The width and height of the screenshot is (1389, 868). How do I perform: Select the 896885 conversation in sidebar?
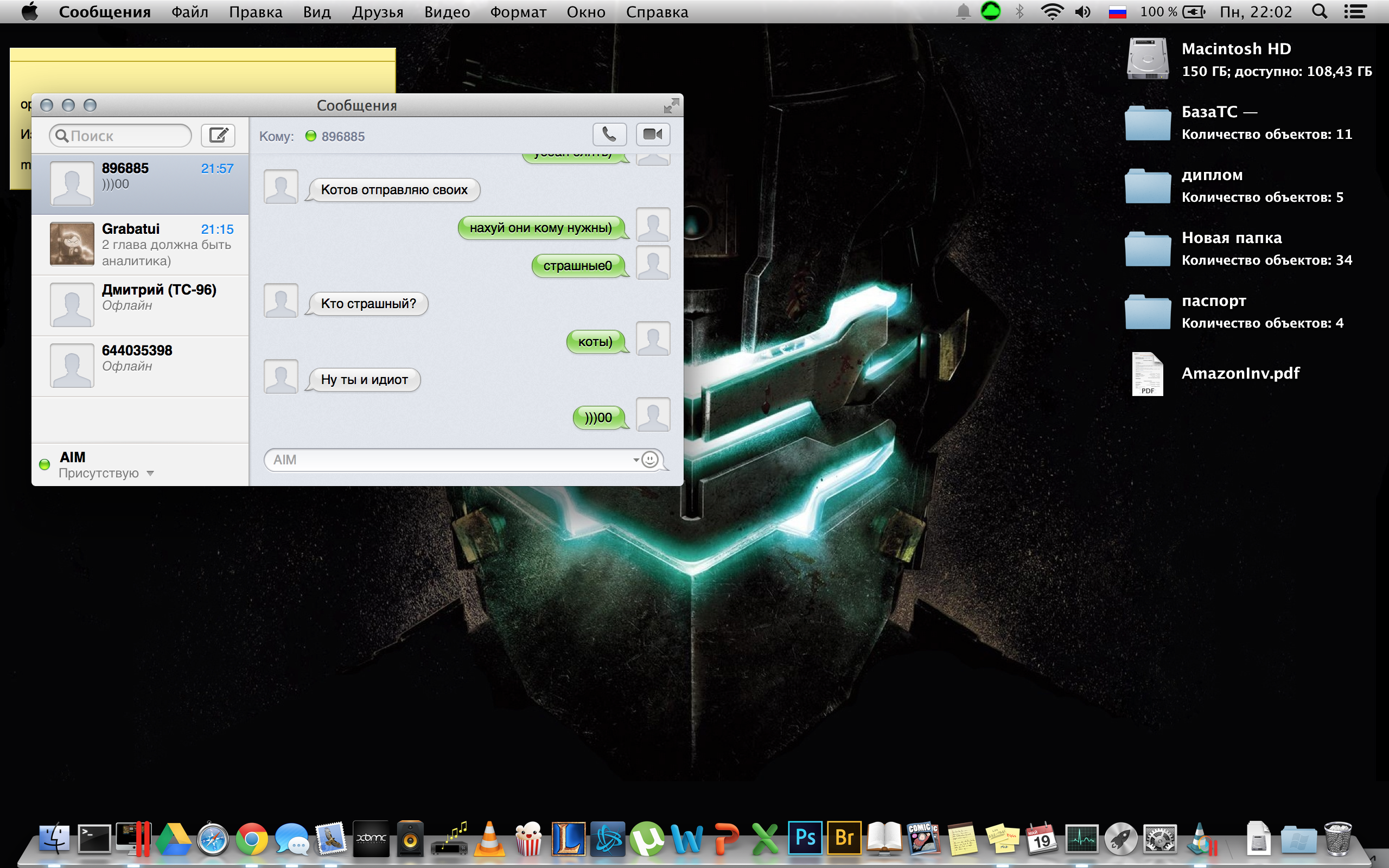[141, 184]
